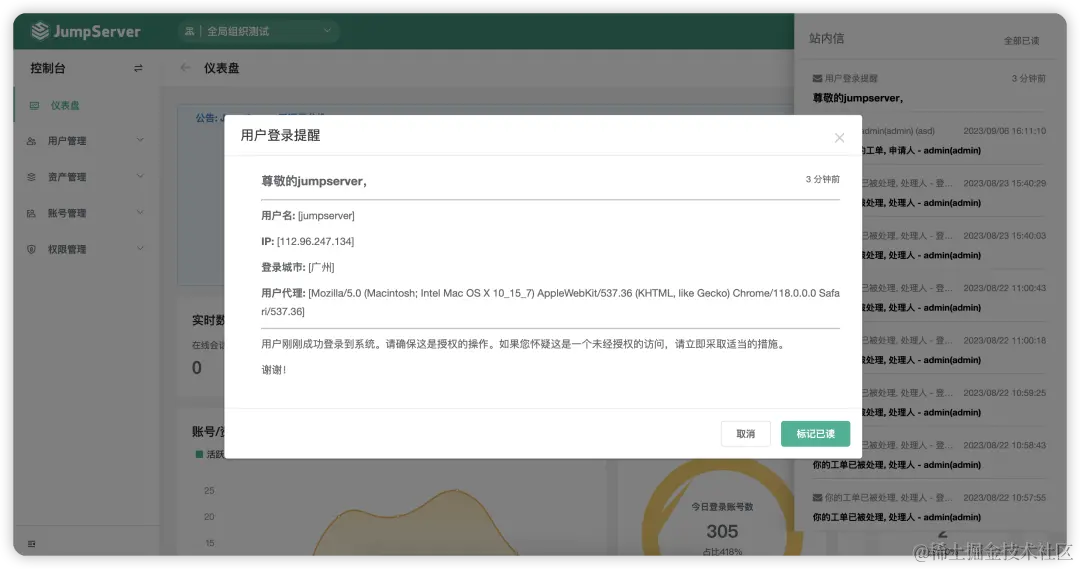Open the 账号管理 menu
The width and height of the screenshot is (1080, 569).
[86, 213]
